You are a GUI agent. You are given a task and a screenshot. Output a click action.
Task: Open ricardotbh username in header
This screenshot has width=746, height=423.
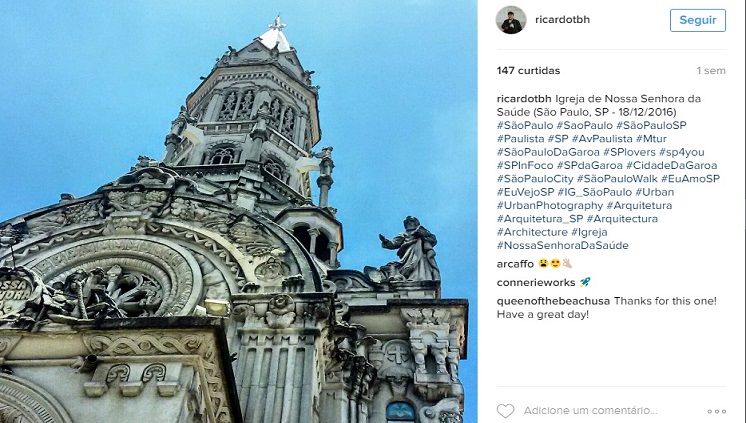point(562,20)
